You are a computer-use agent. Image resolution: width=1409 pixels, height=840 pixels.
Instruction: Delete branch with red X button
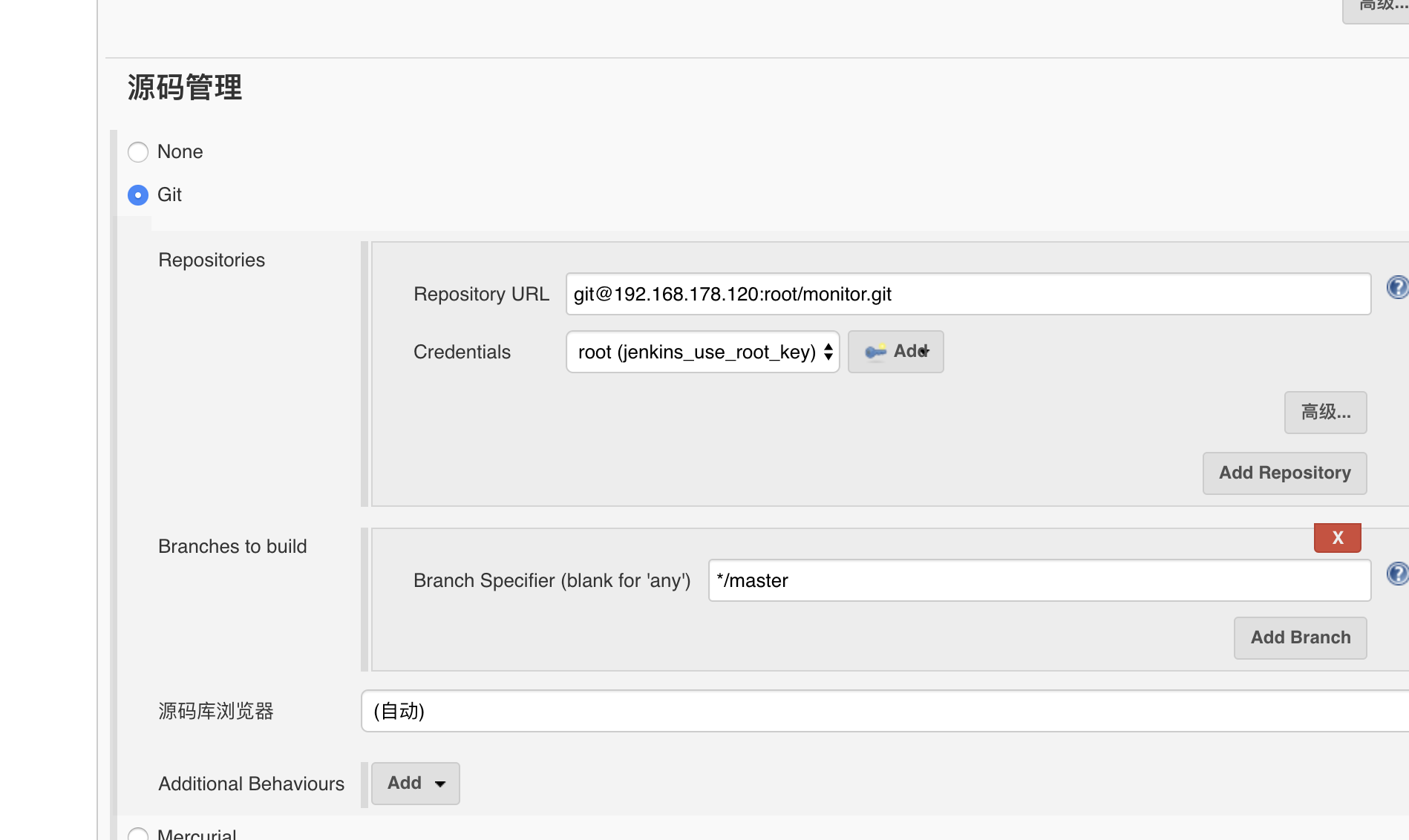click(1337, 538)
